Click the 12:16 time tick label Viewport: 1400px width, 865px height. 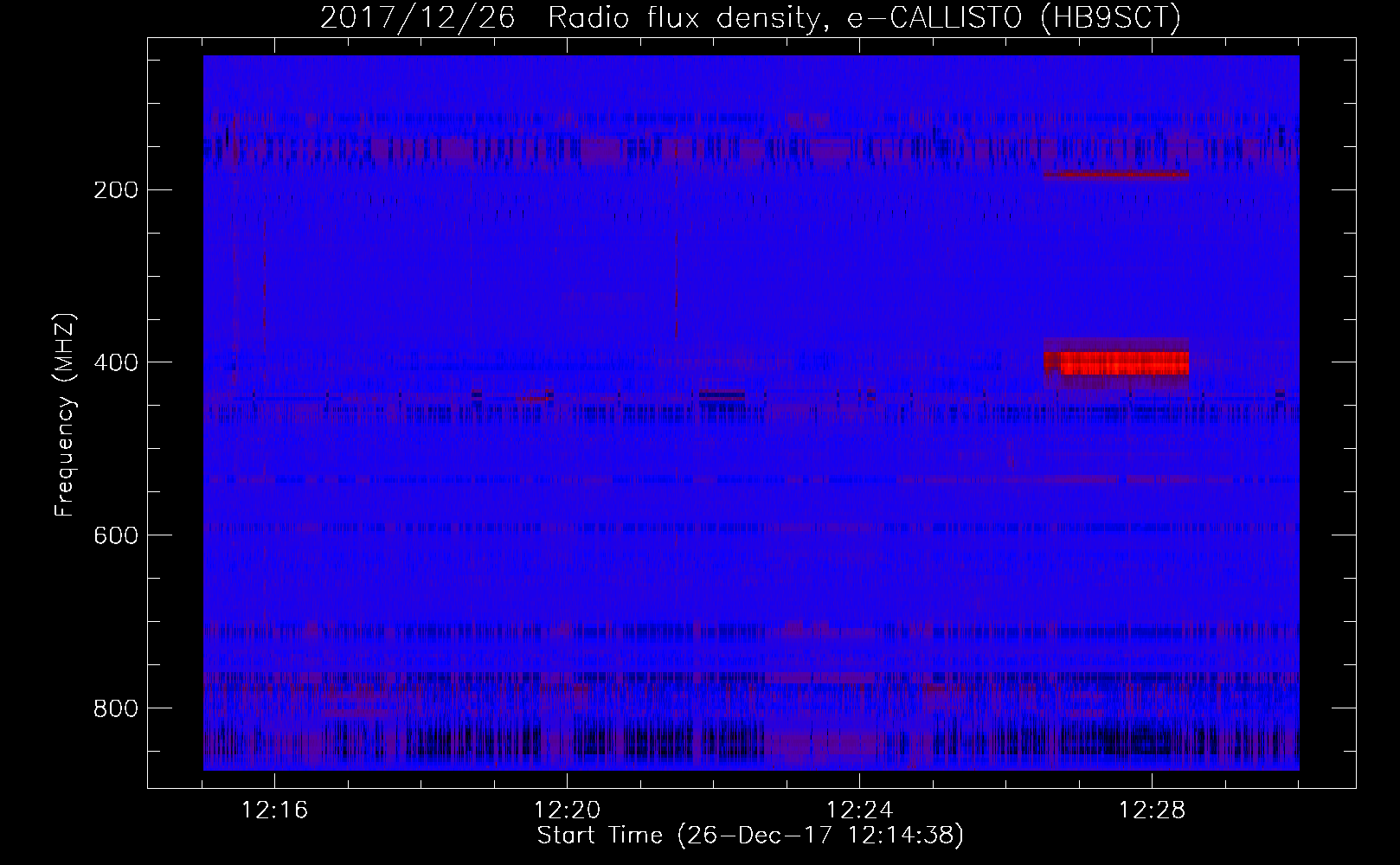(275, 811)
